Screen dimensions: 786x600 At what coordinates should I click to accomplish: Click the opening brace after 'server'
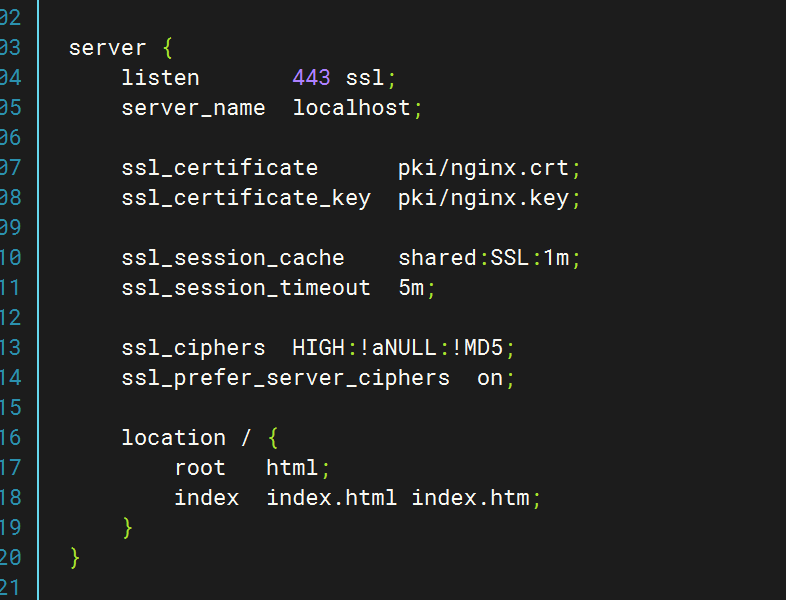click(x=167, y=48)
